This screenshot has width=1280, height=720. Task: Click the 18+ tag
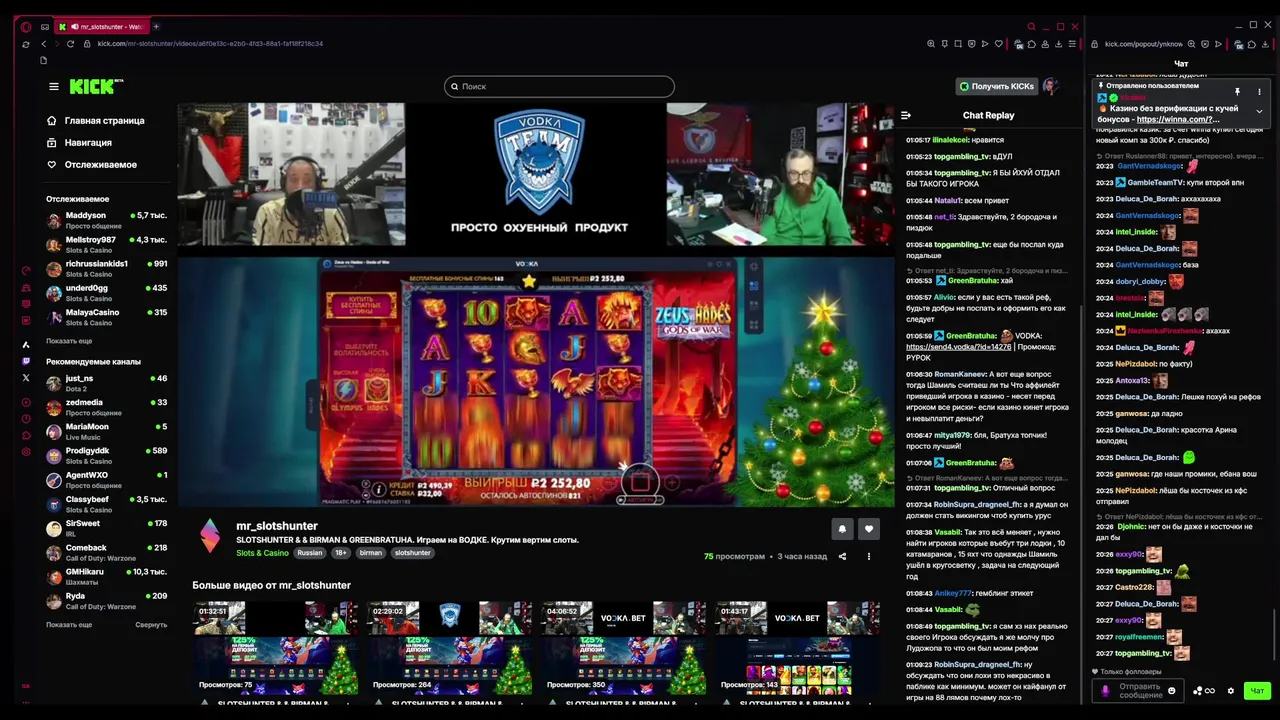[x=341, y=553]
